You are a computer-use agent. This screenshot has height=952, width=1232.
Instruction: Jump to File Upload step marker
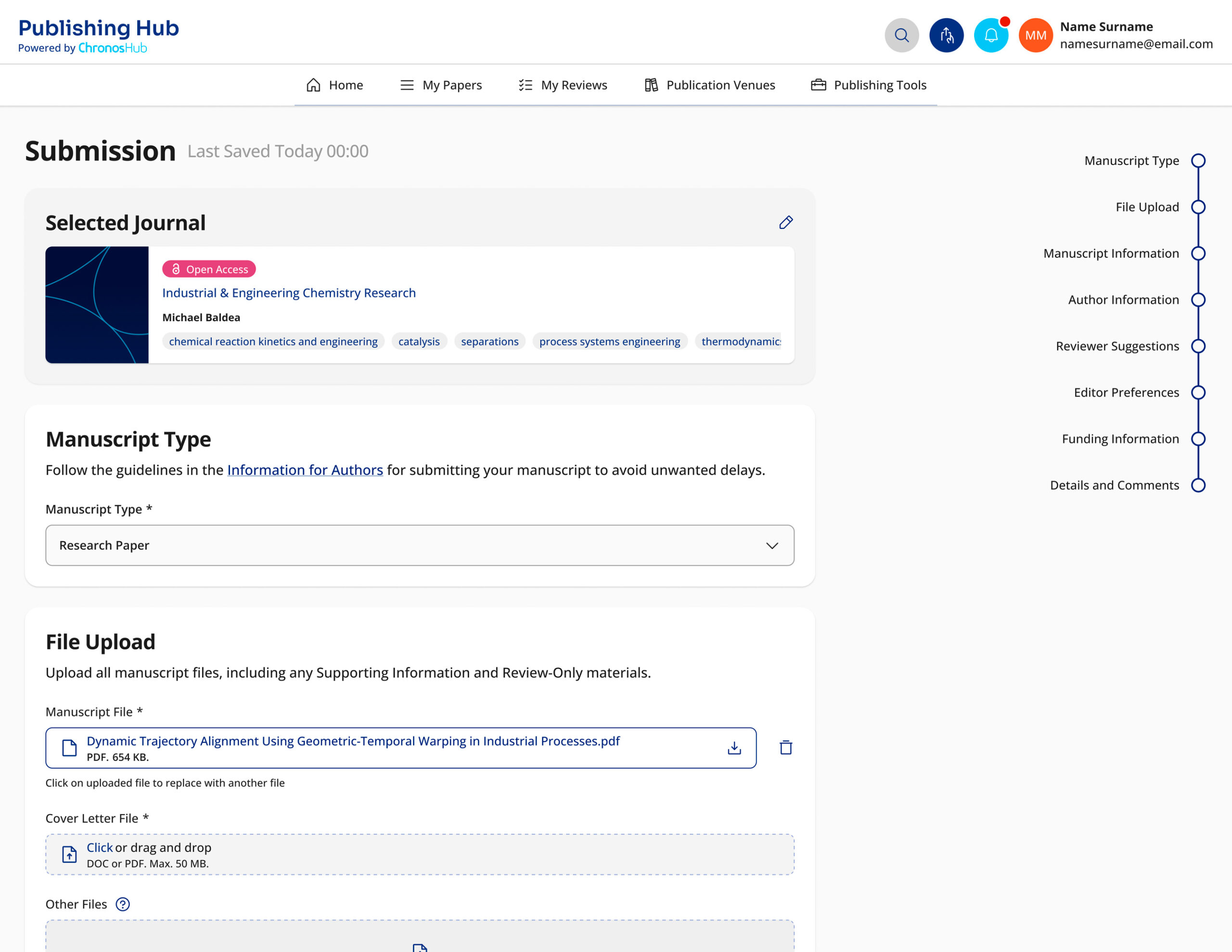point(1198,207)
